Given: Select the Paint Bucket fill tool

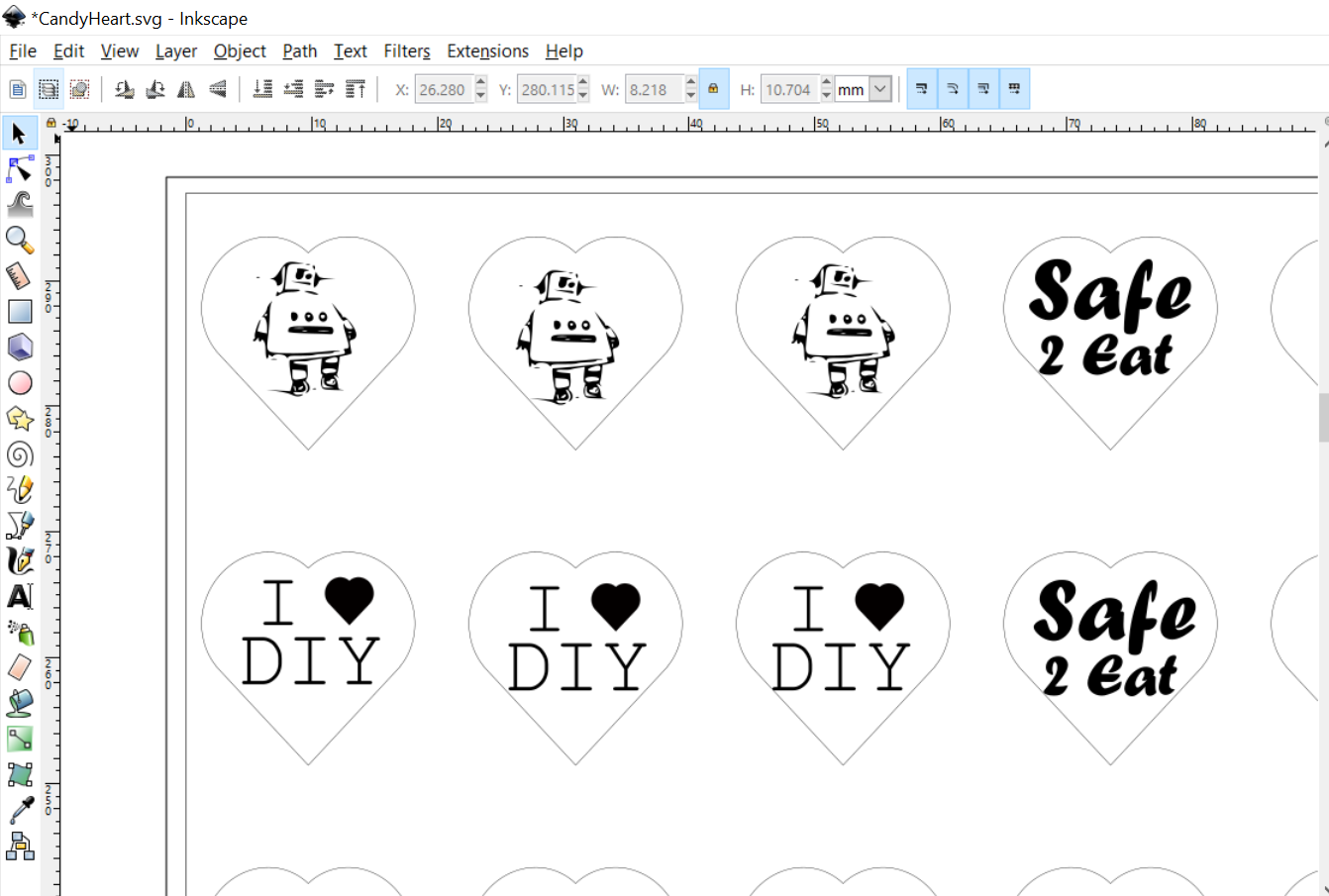Looking at the screenshot, I should 20,703.
